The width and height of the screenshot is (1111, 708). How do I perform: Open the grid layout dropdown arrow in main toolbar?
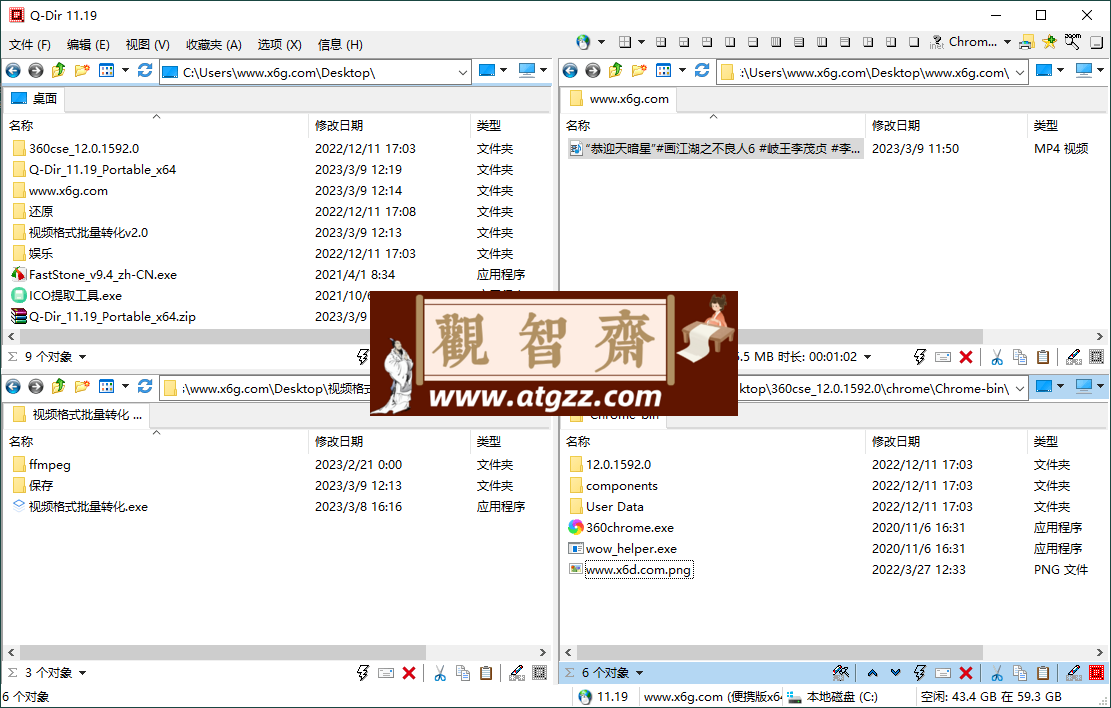click(x=641, y=43)
